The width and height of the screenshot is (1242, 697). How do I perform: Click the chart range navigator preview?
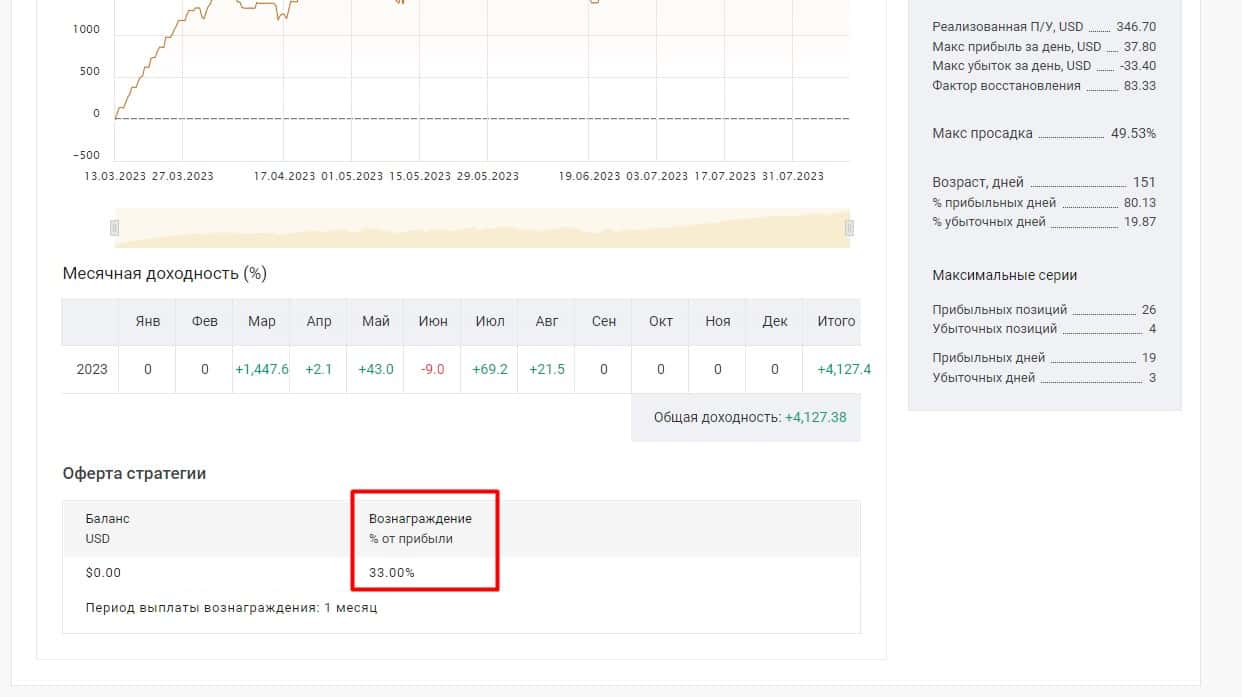click(482, 228)
